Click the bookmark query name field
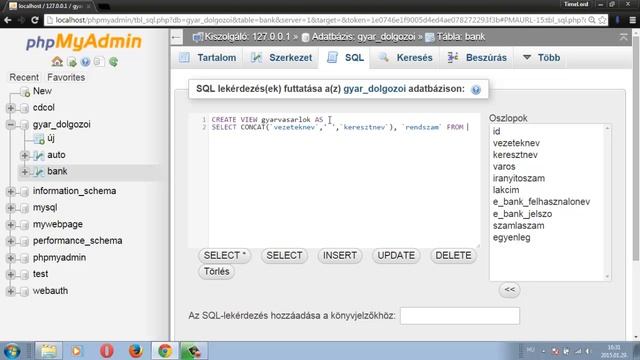 (x=460, y=316)
